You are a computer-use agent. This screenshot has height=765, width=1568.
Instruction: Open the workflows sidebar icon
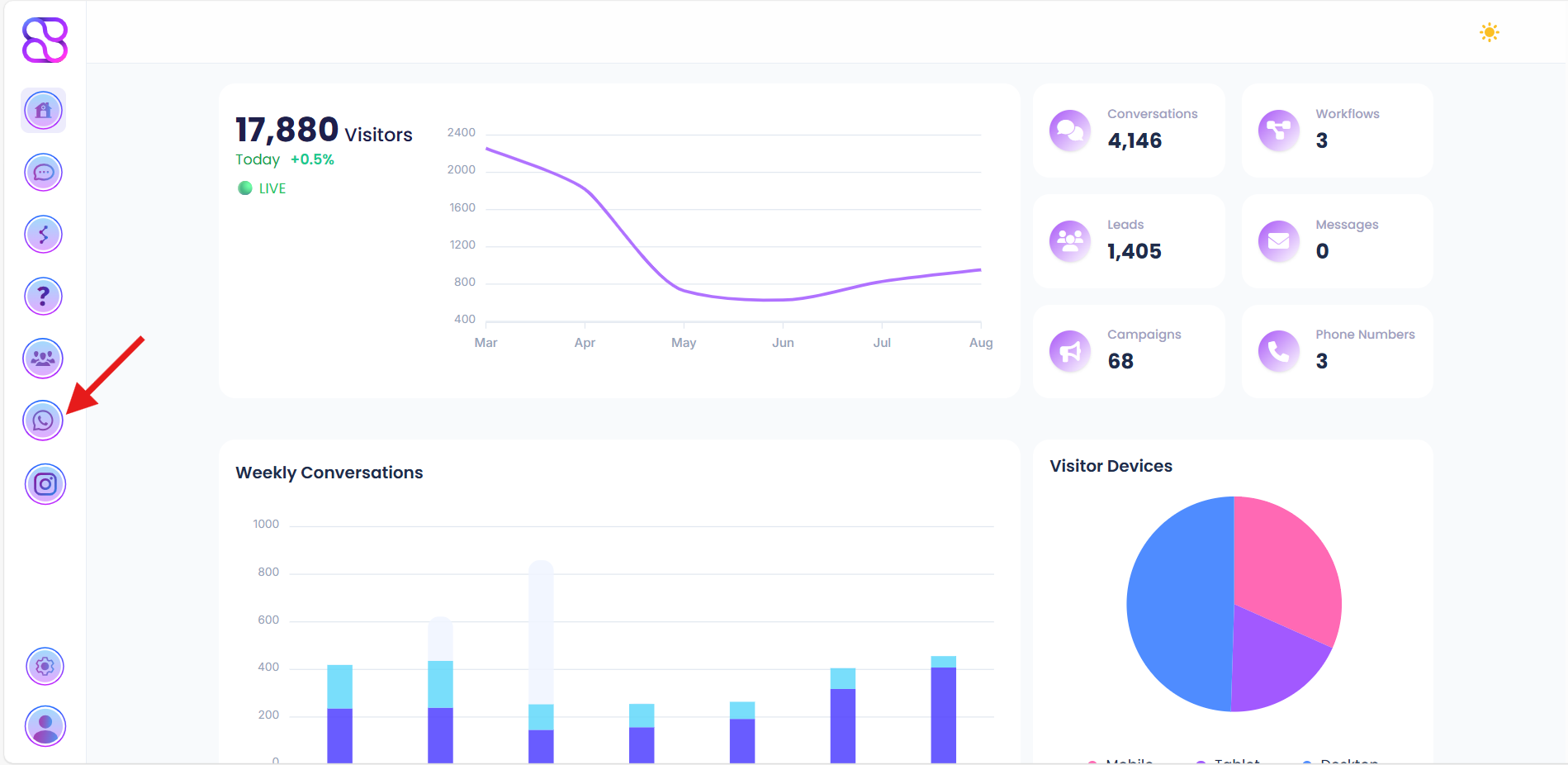point(44,235)
